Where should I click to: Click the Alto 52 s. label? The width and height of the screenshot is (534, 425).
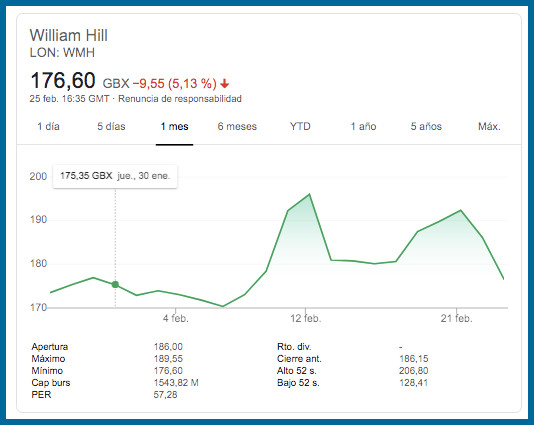(x=297, y=371)
